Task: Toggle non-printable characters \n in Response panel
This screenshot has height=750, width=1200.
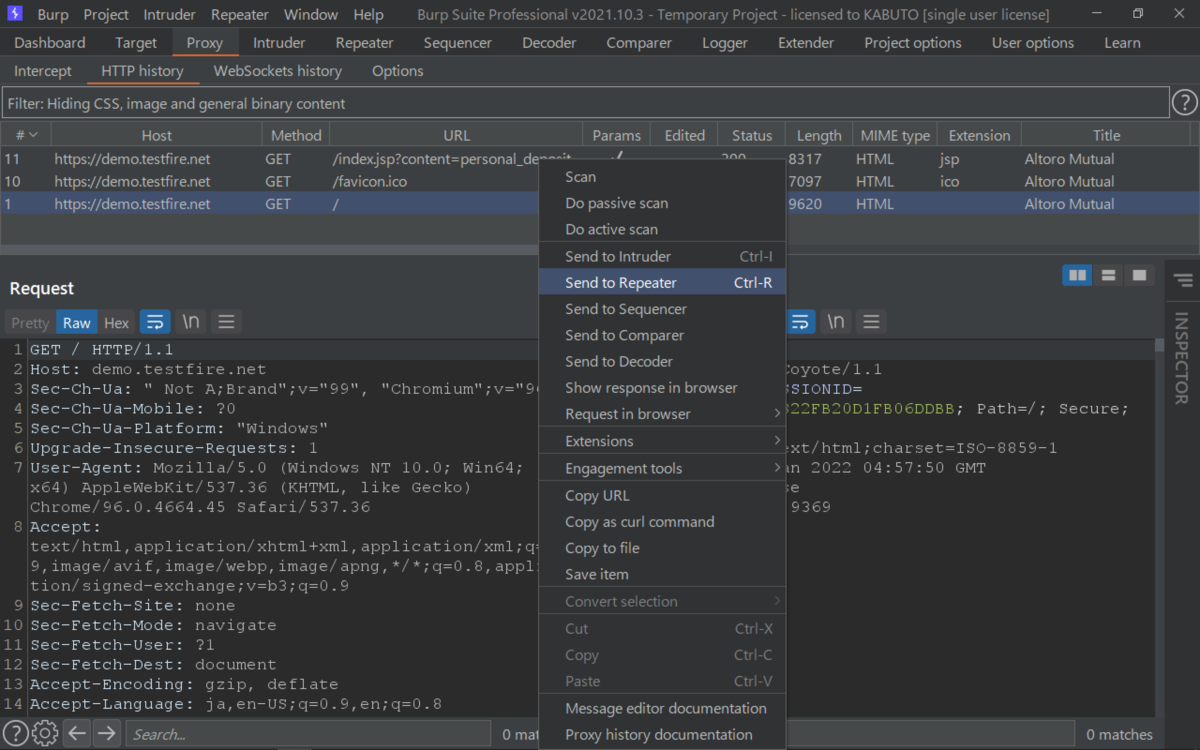Action: 836,322
